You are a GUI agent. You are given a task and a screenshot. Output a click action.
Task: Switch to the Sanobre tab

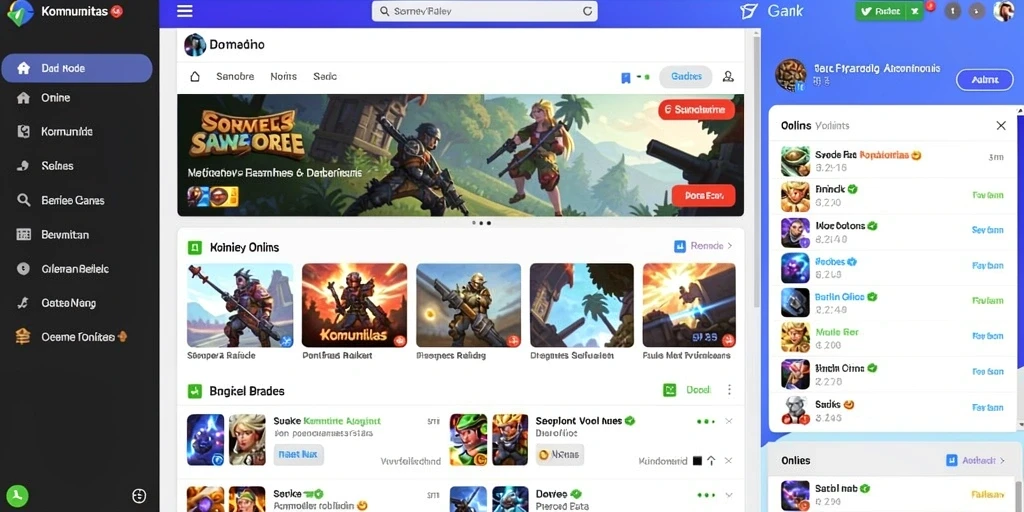[x=235, y=76]
